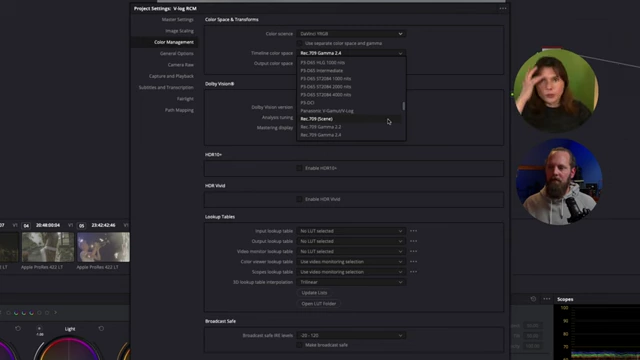Open Scopes lookup table dropdown
Image resolution: width=640 pixels, height=360 pixels.
(x=351, y=272)
